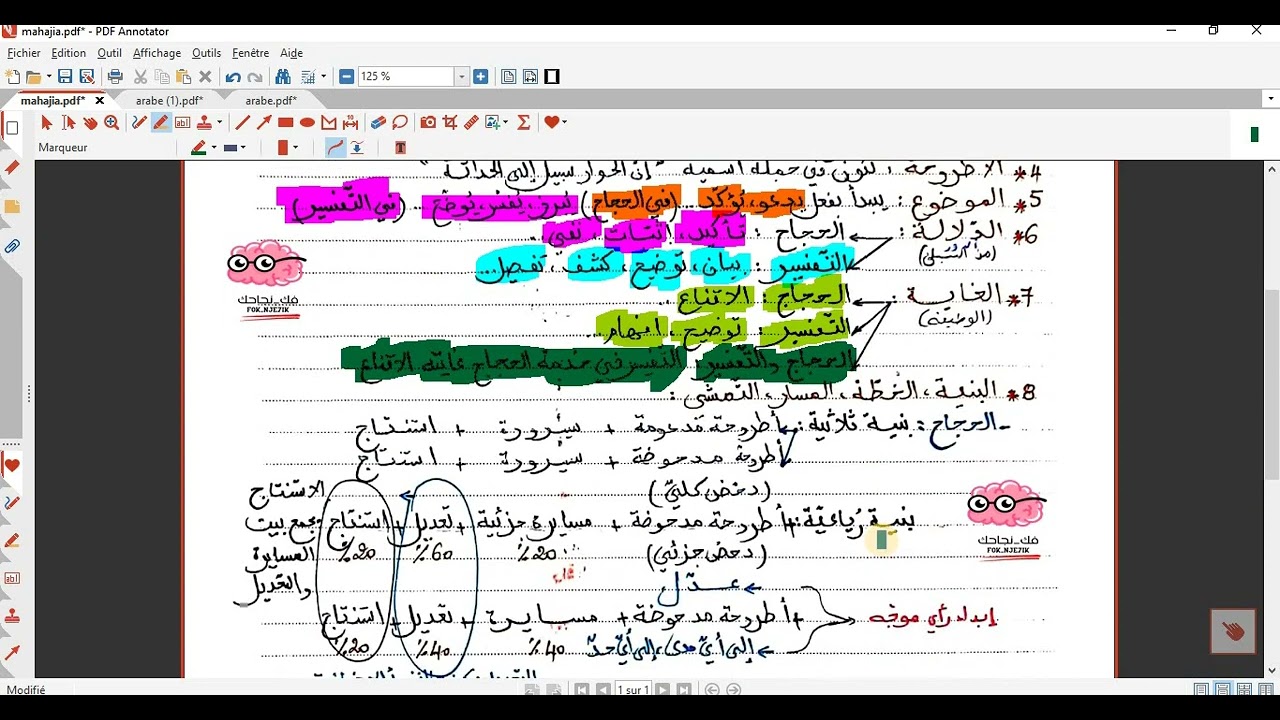Viewport: 1280px width, 720px height.
Task: Open the Fichier menu
Action: [x=24, y=53]
